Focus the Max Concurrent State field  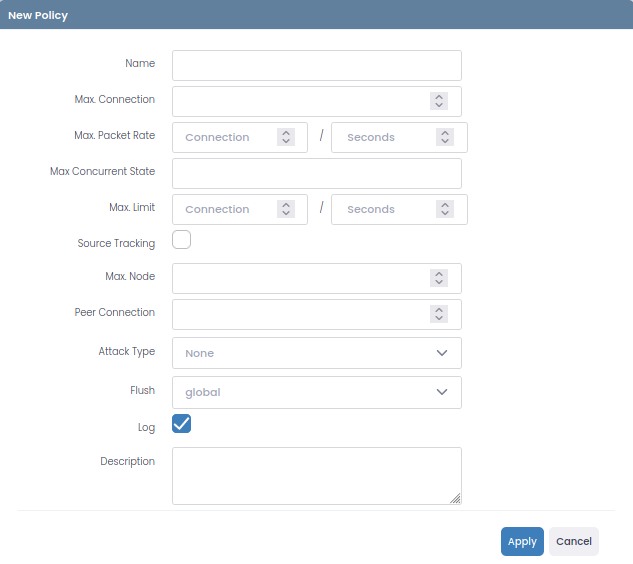pyautogui.click(x=317, y=173)
